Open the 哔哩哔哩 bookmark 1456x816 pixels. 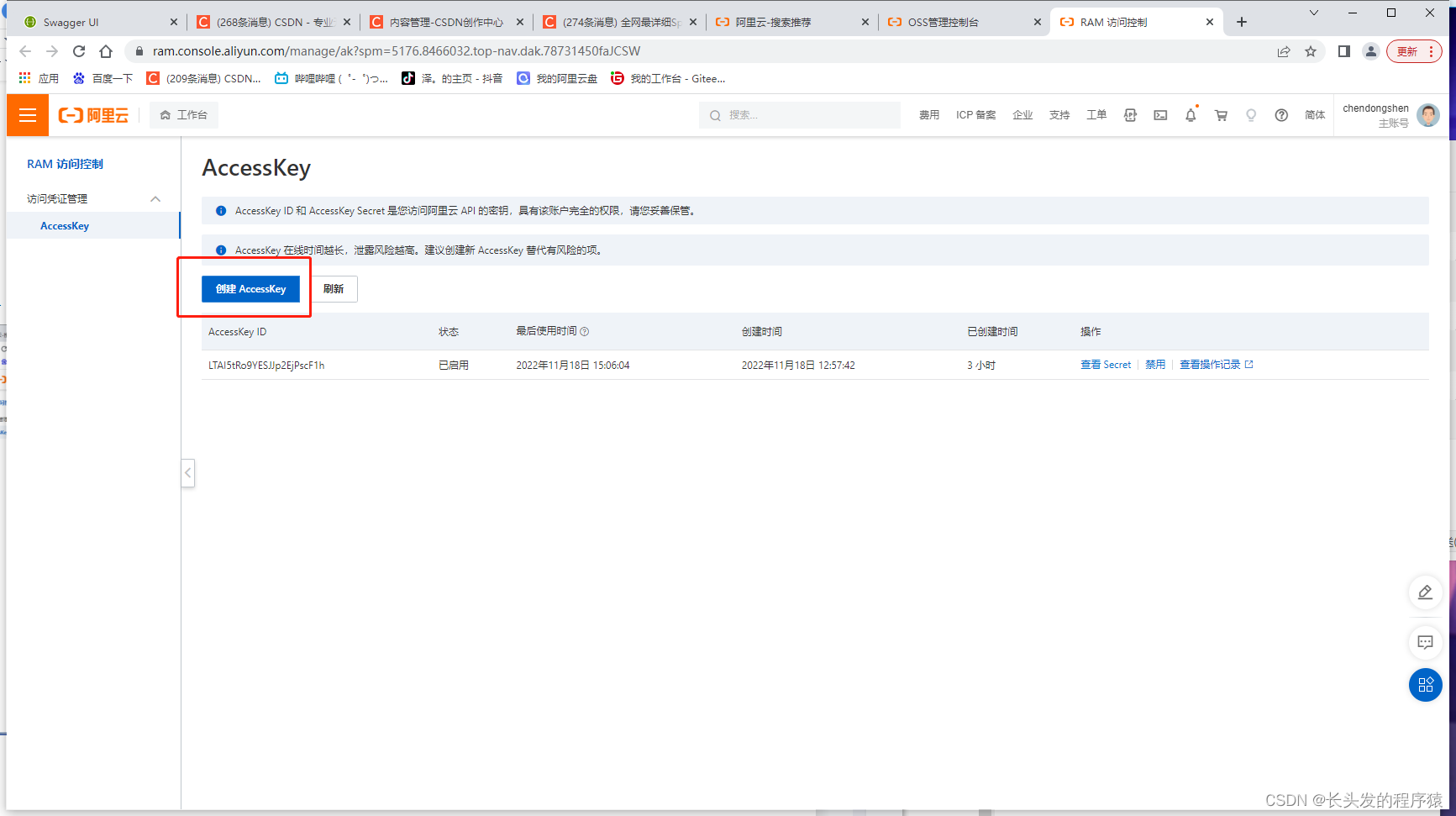click(x=332, y=78)
